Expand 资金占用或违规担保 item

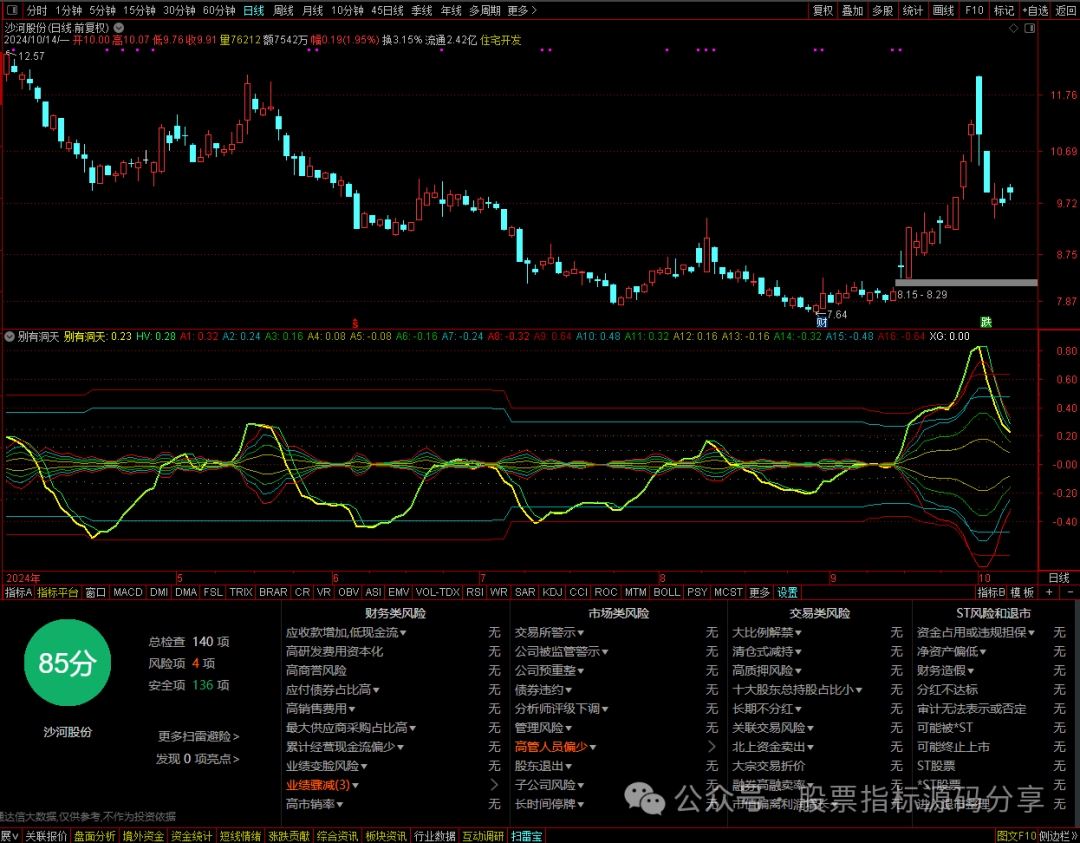pyautogui.click(x=975, y=632)
